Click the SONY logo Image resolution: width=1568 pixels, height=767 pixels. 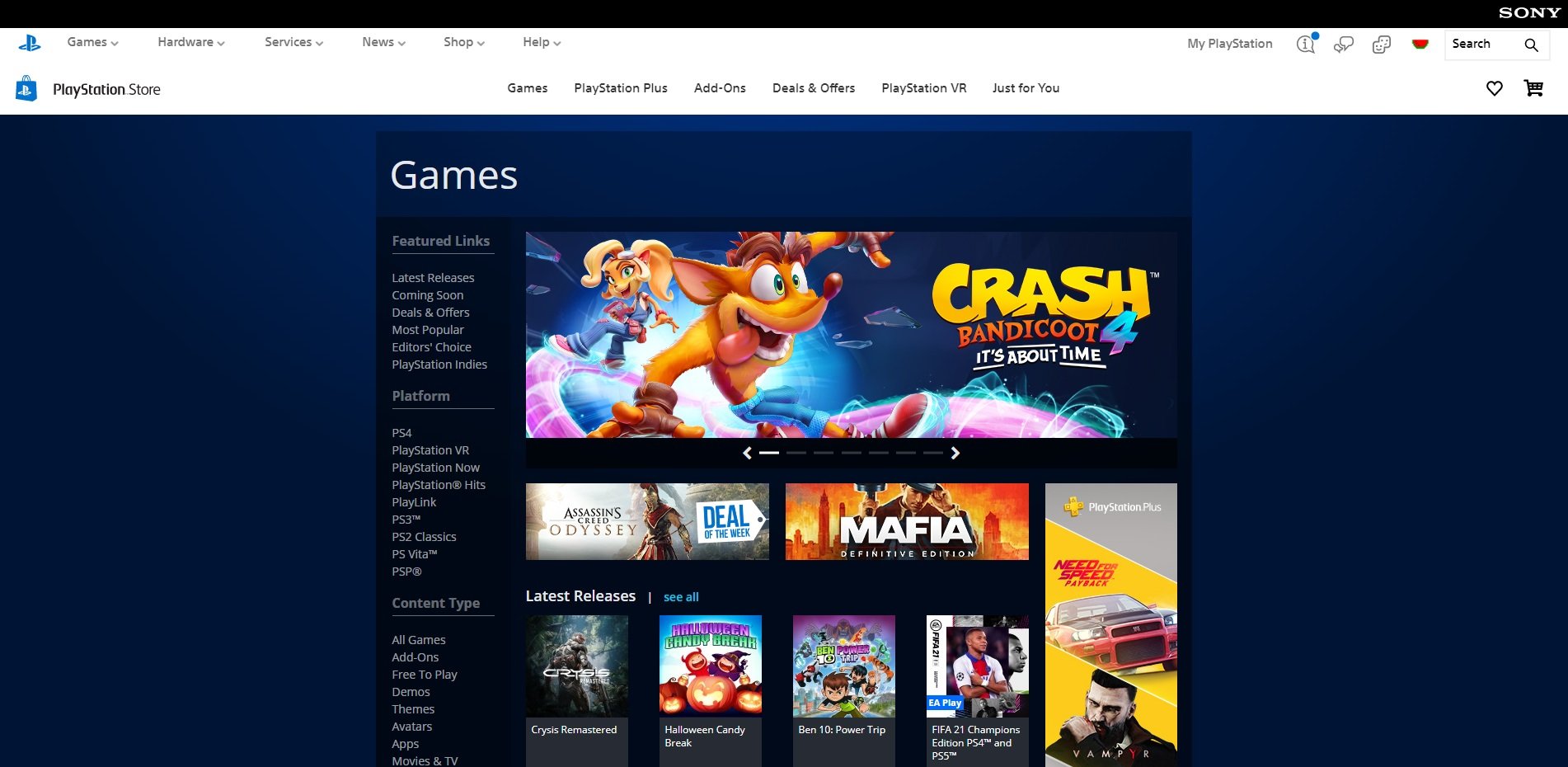coord(1529,12)
